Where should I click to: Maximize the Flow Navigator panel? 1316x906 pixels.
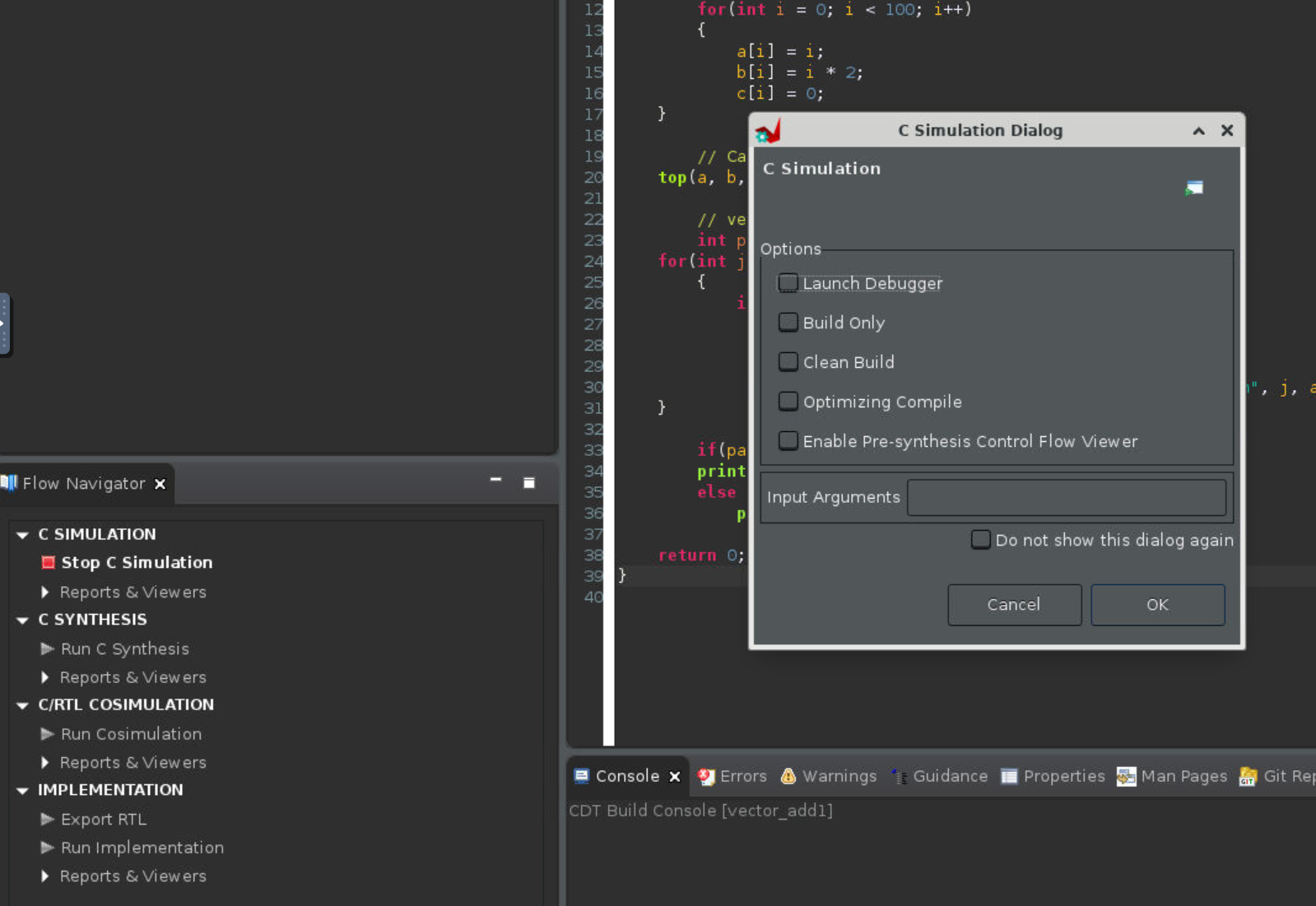point(529,482)
